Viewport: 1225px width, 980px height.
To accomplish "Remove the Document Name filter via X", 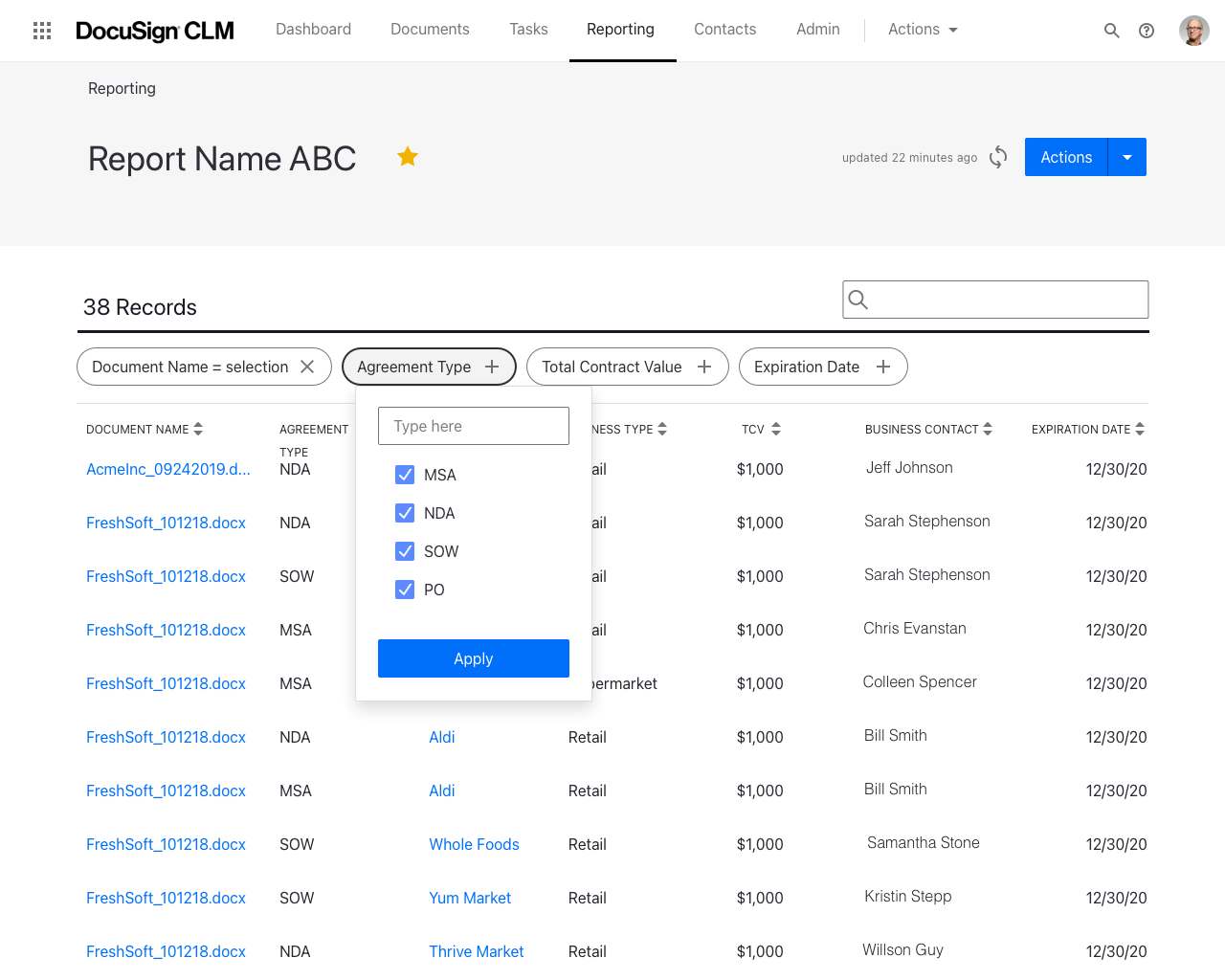I will click(307, 367).
